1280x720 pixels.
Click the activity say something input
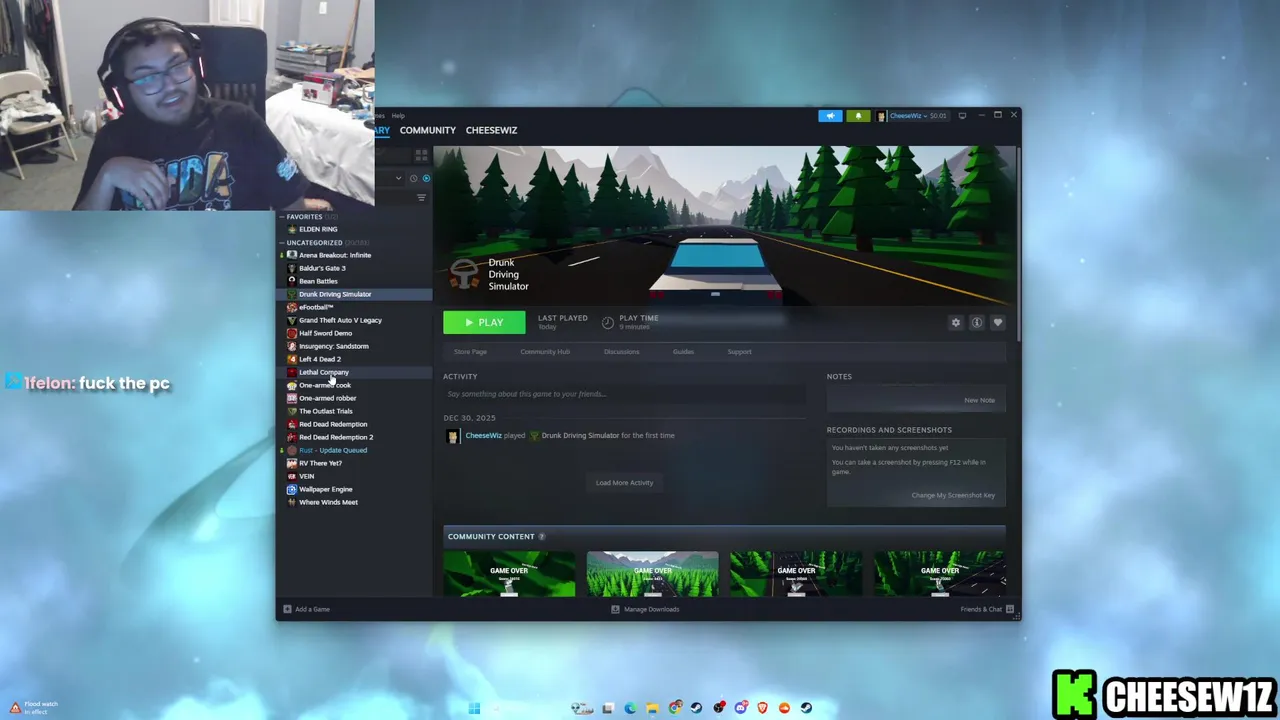point(624,394)
